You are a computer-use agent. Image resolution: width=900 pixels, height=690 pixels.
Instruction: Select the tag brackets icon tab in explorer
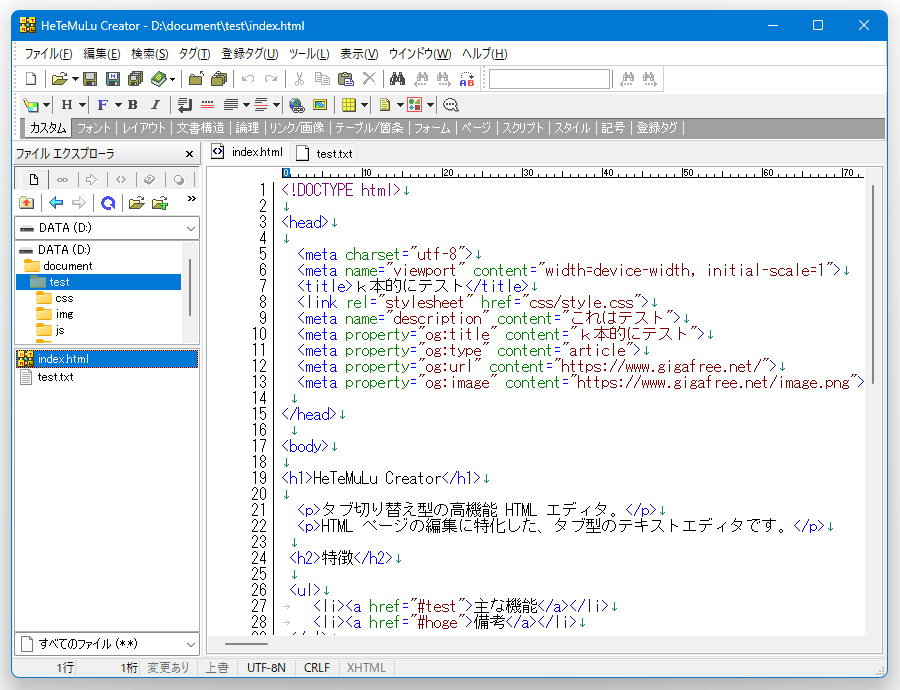[121, 180]
